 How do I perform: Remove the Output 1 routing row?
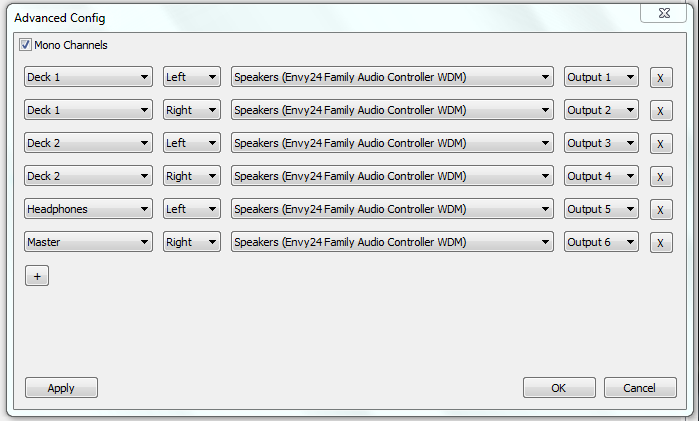pyautogui.click(x=661, y=78)
